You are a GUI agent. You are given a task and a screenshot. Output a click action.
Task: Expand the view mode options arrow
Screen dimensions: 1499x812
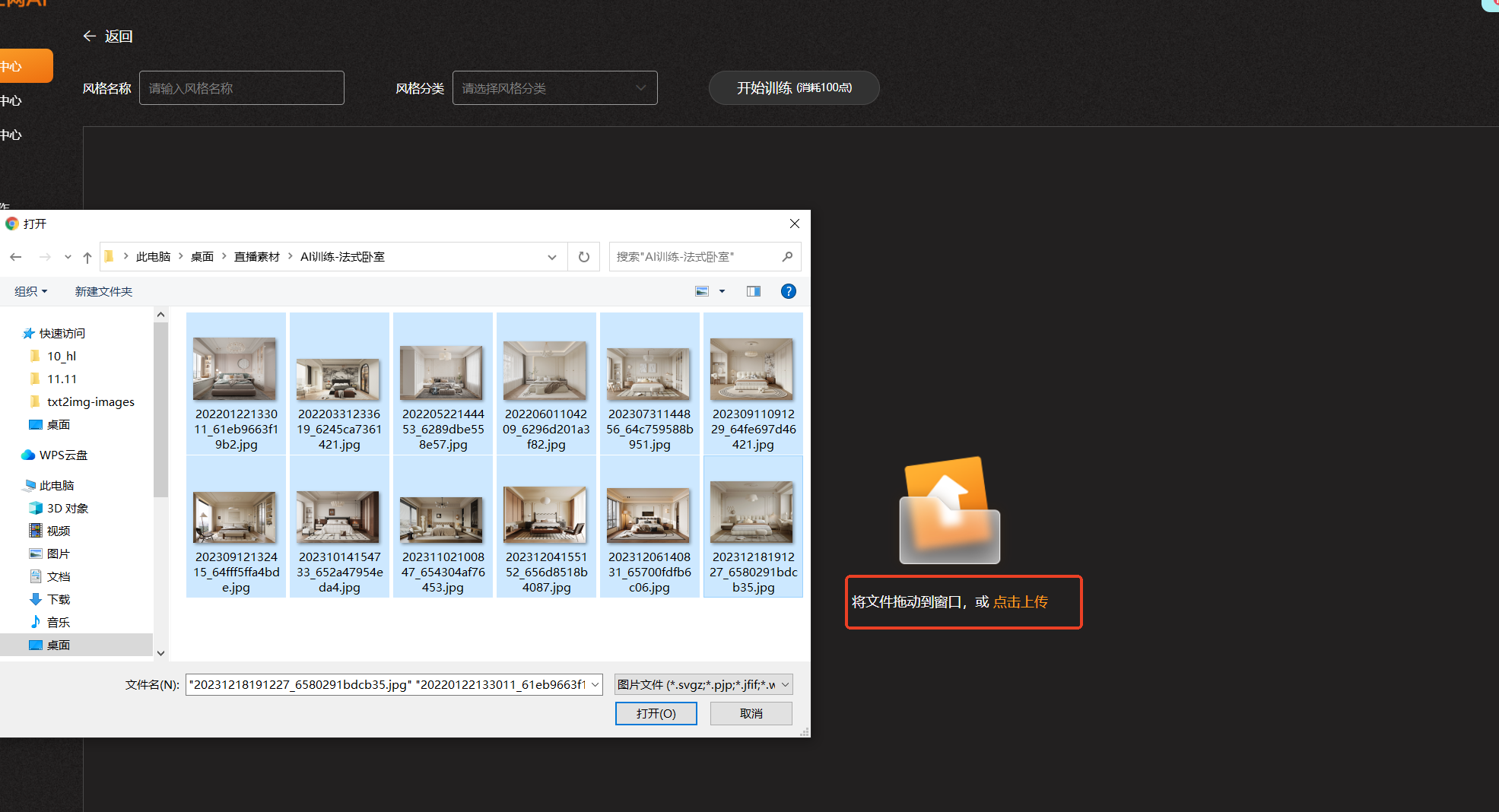[x=722, y=291]
